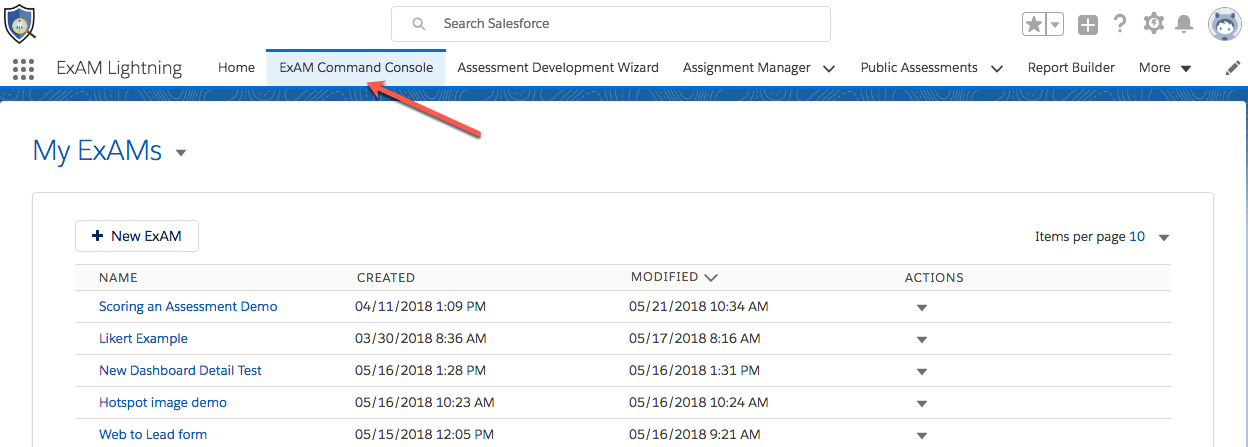
Task: Click the ExAM Lightning app name
Action: click(x=119, y=68)
